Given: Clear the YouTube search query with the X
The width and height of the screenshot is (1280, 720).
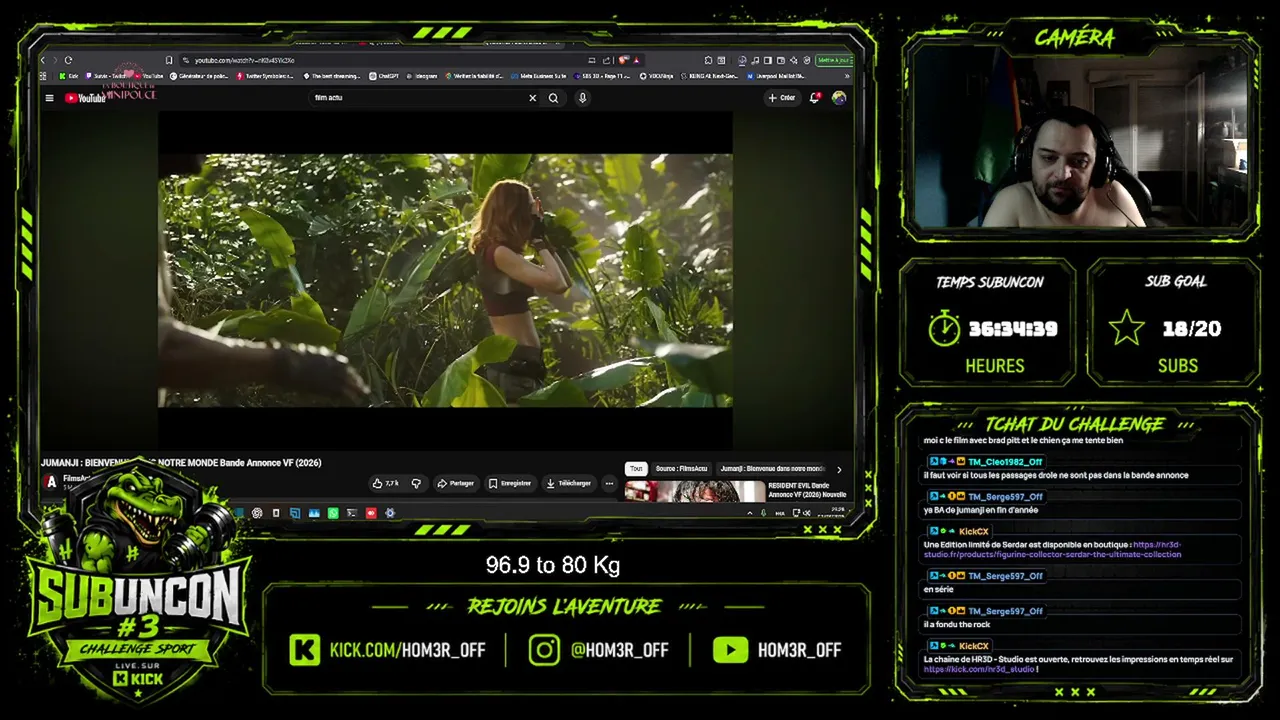Looking at the screenshot, I should pos(532,98).
